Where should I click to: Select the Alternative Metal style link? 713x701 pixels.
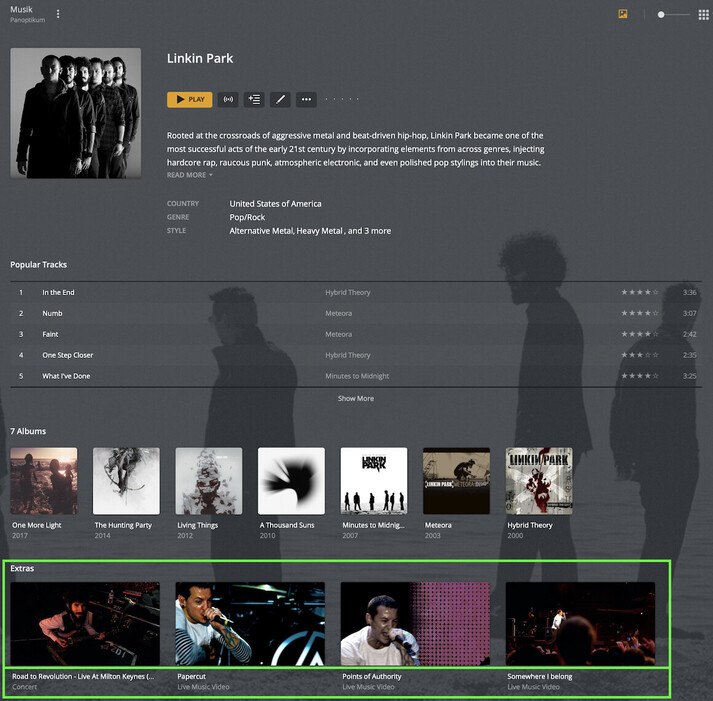(261, 231)
